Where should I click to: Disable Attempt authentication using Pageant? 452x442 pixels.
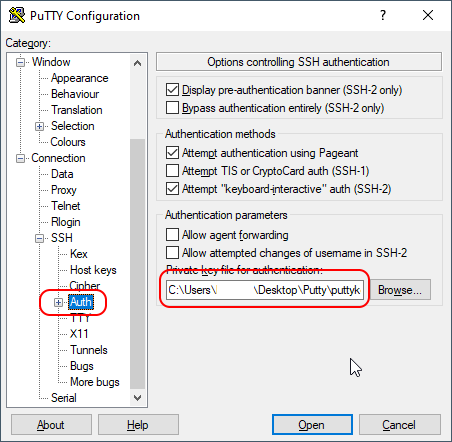coord(172,153)
